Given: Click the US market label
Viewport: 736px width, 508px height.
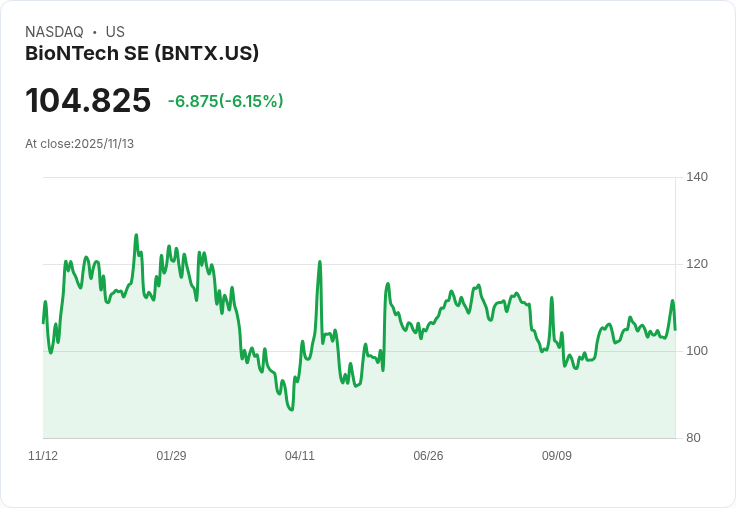Looking at the screenshot, I should click(x=115, y=32).
